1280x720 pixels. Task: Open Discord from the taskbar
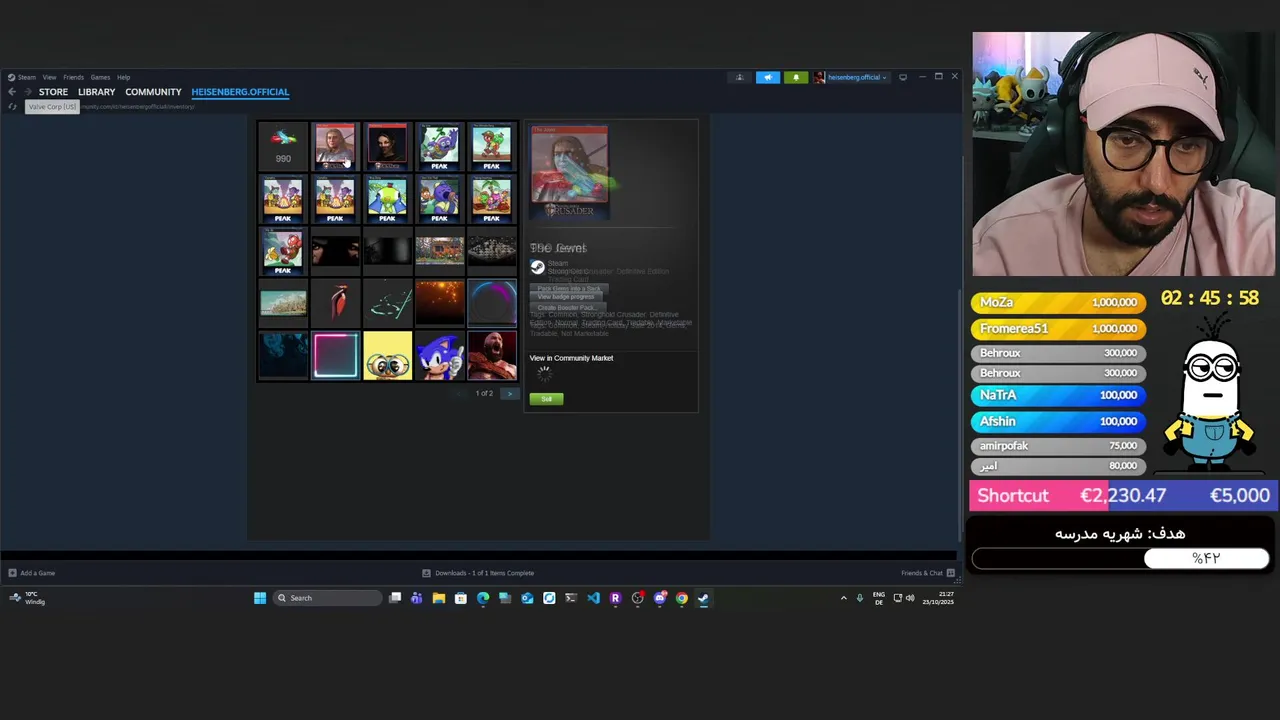[x=659, y=598]
